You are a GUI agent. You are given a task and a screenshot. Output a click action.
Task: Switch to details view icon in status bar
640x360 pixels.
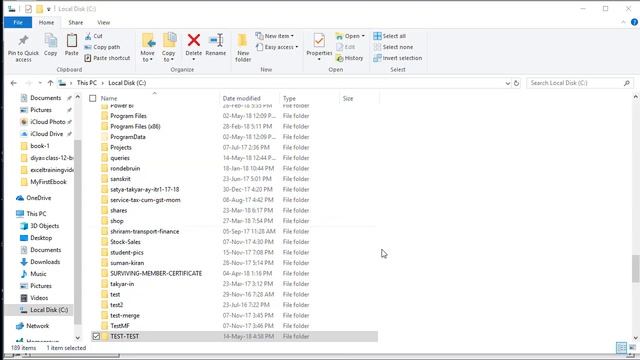(x=621, y=348)
